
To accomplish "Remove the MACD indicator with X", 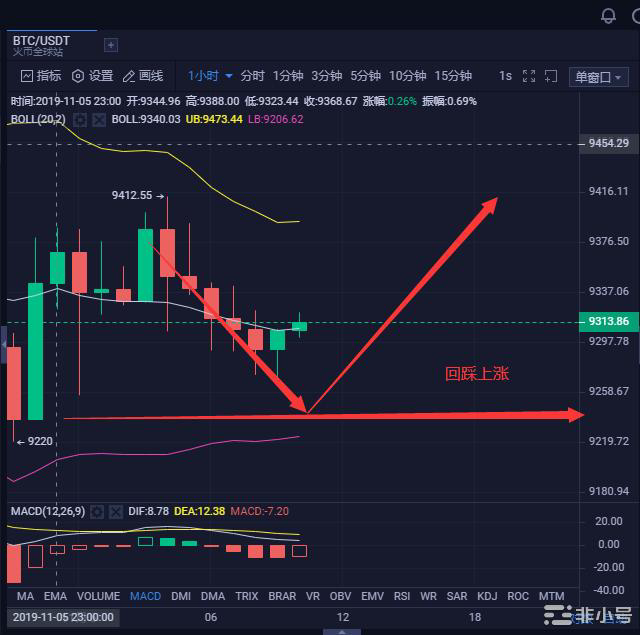I will tap(116, 512).
